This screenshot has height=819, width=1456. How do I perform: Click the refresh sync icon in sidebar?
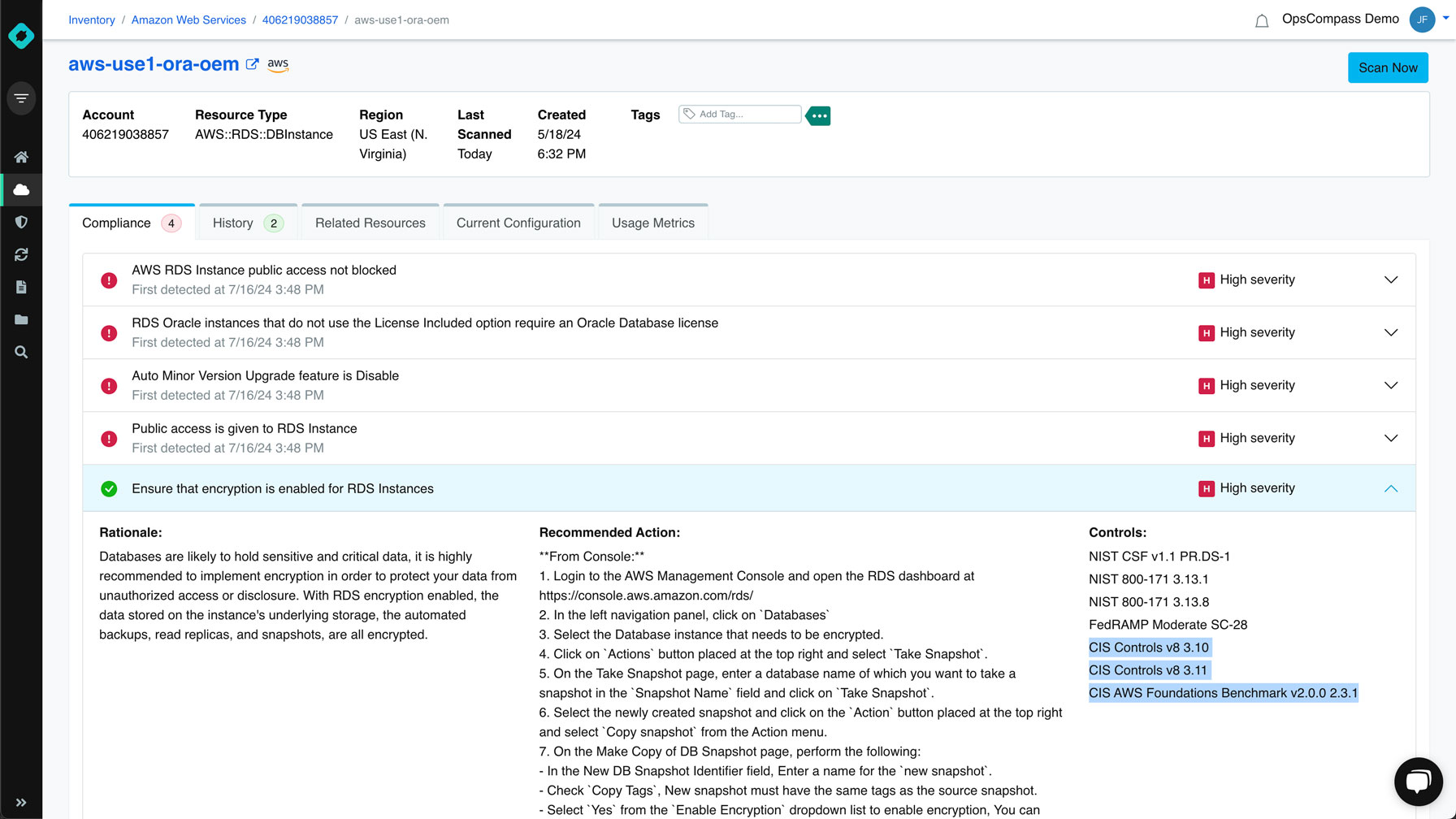21,254
